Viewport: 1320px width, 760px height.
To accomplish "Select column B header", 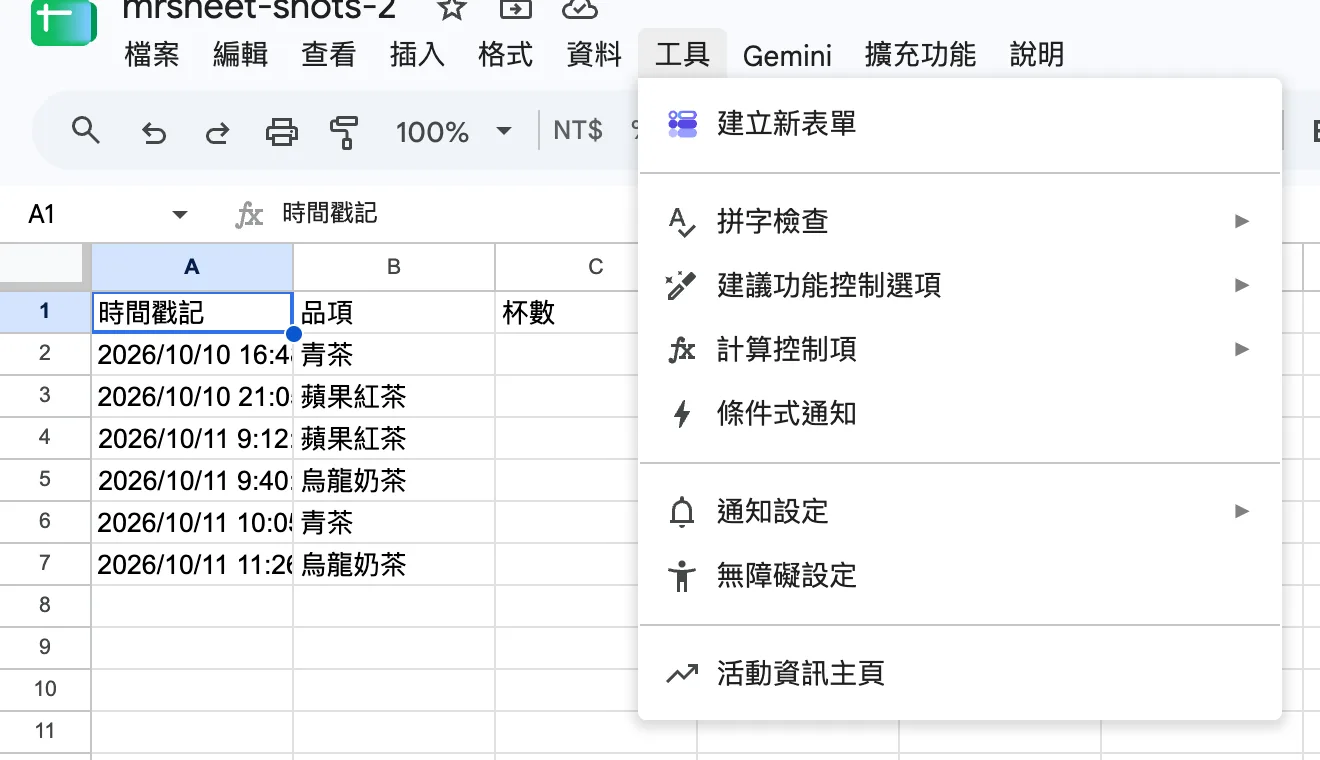I will [394, 267].
